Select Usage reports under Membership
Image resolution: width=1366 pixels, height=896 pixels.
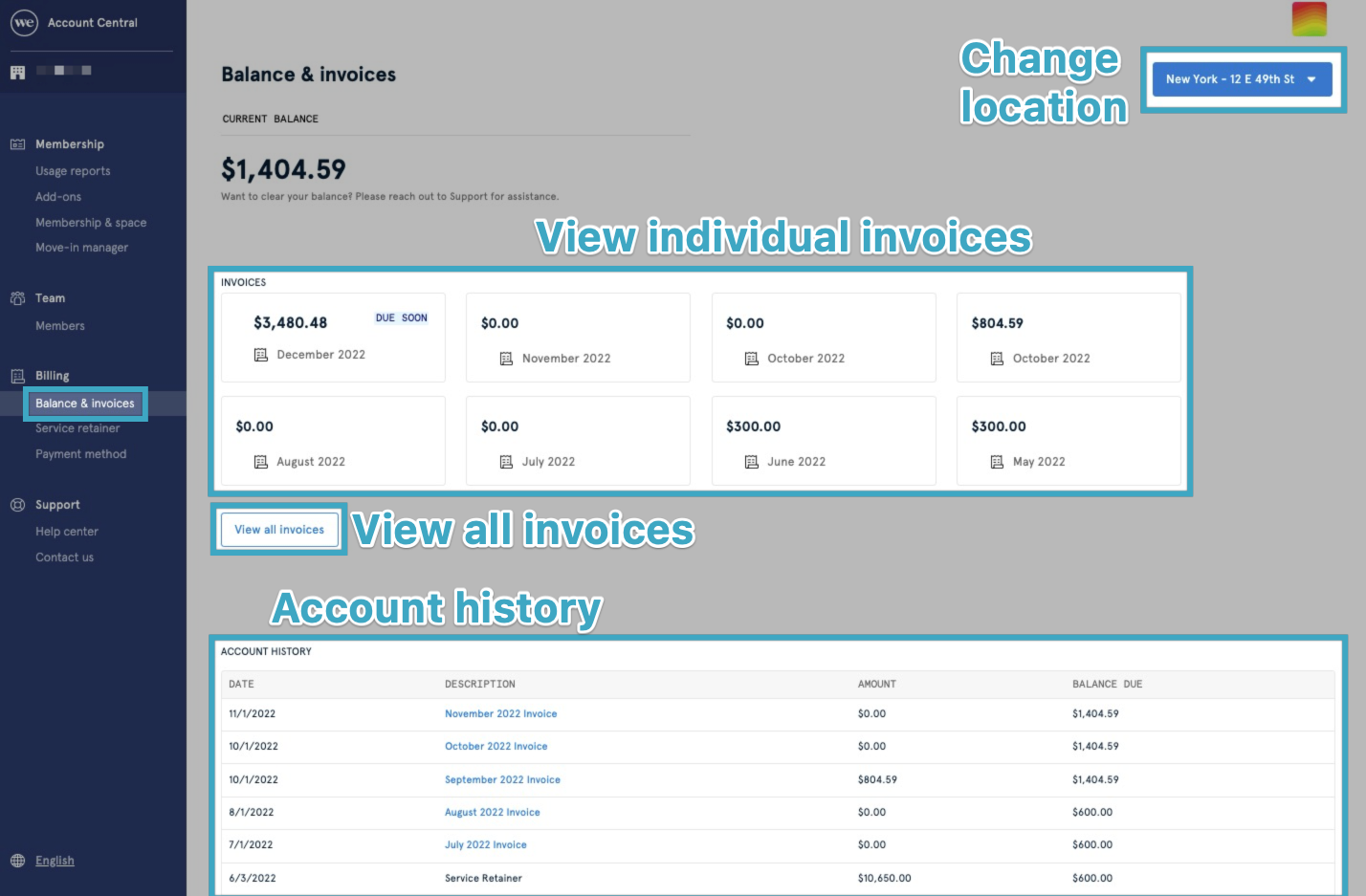click(x=73, y=170)
